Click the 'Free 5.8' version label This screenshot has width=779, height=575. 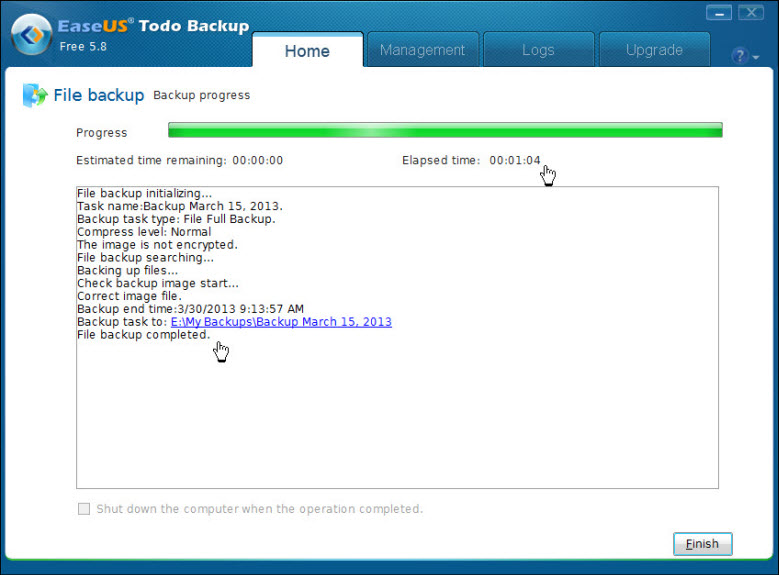83,46
